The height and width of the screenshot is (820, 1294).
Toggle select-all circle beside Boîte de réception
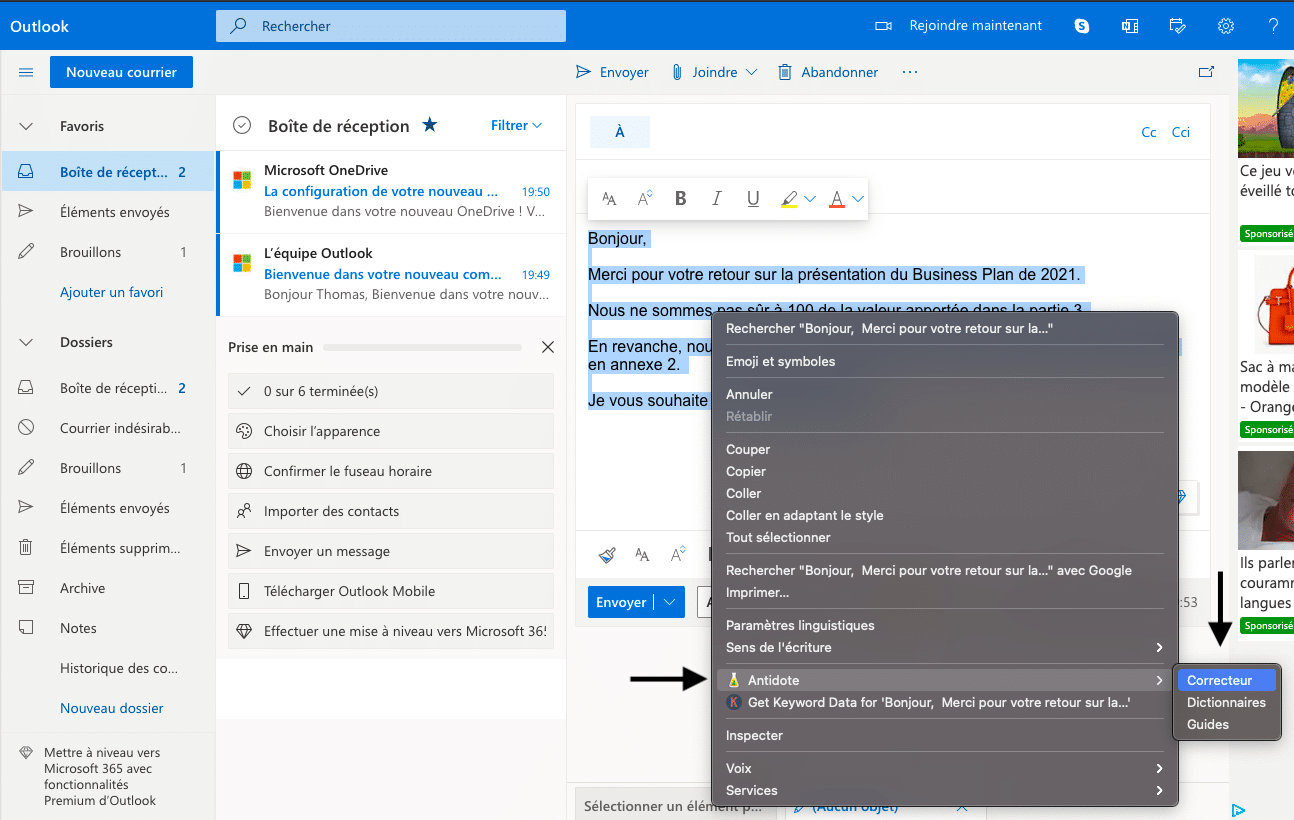(241, 125)
